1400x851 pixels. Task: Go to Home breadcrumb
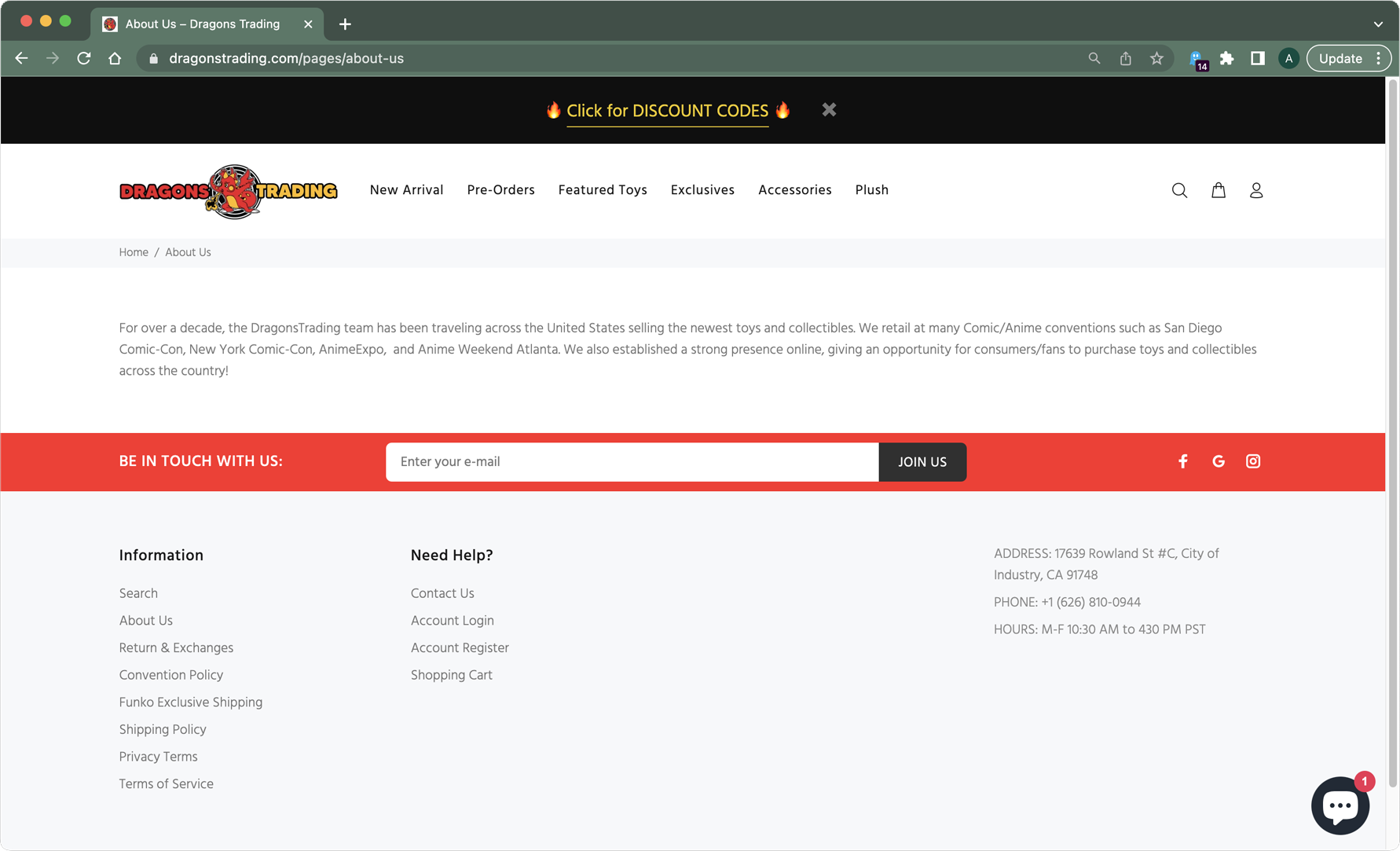134,252
